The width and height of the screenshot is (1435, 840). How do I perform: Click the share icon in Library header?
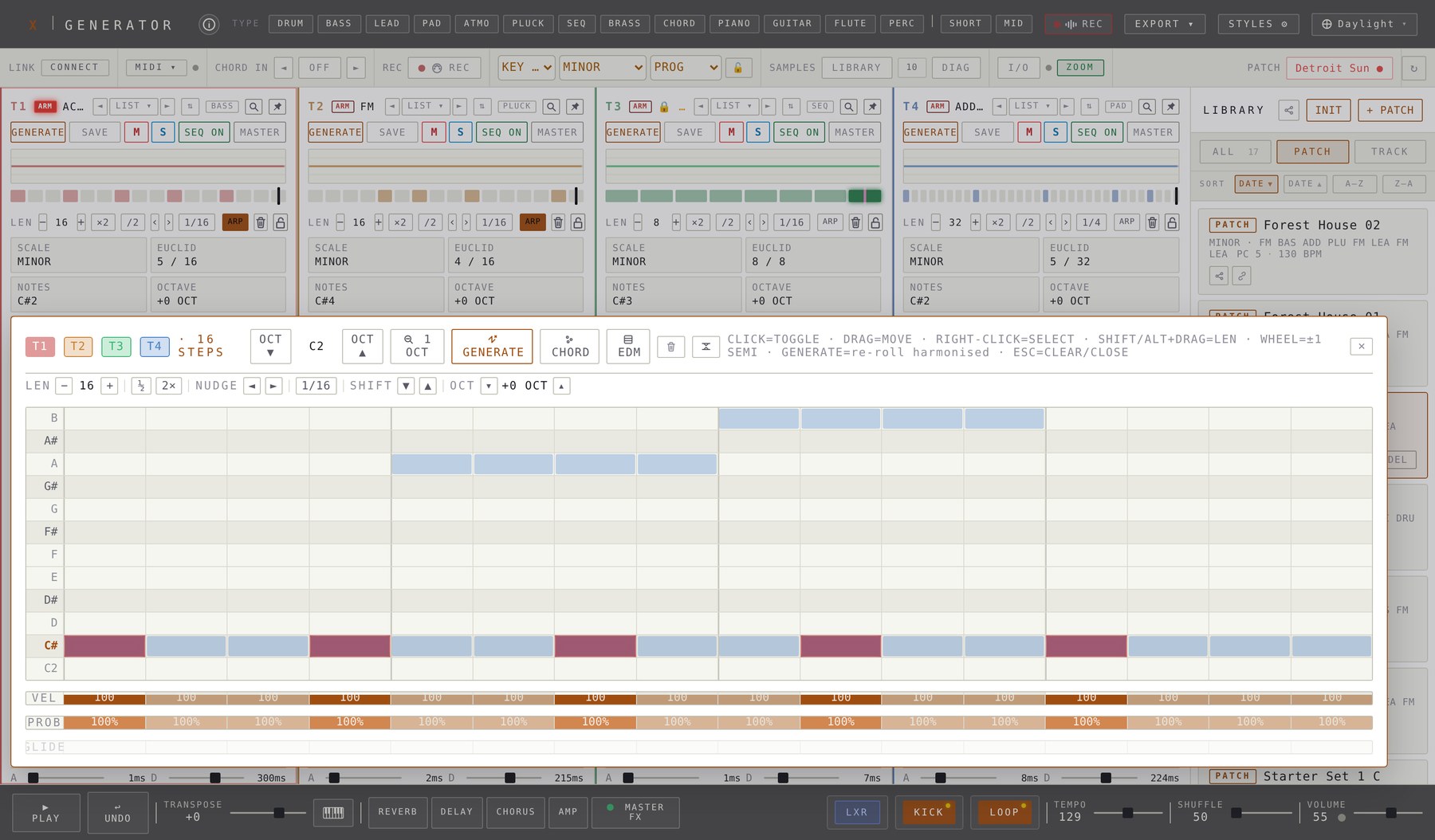[x=1288, y=110]
